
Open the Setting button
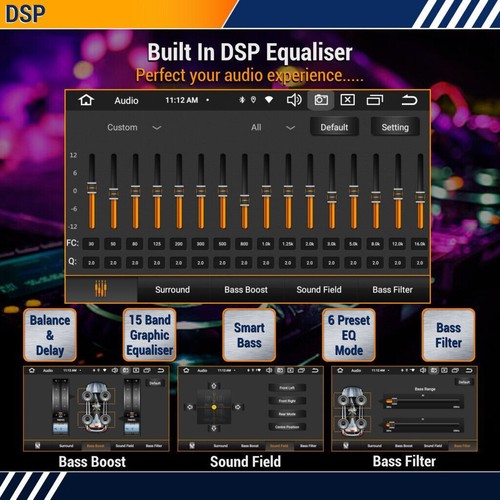pyautogui.click(x=395, y=127)
